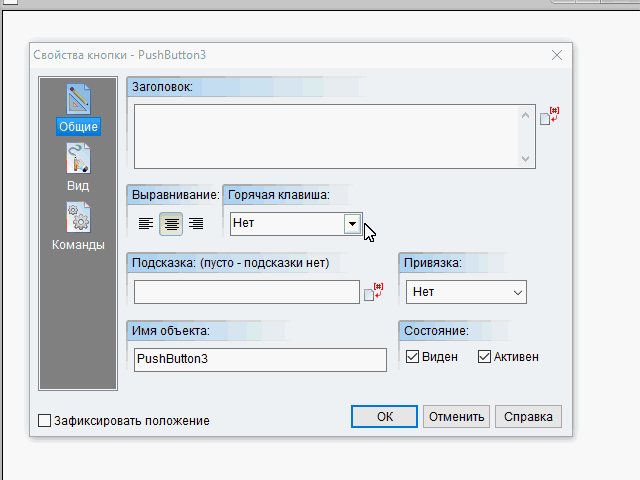The height and width of the screenshot is (480, 640).
Task: Click scroll-down arrow in Заголовок box
Action: click(x=525, y=158)
